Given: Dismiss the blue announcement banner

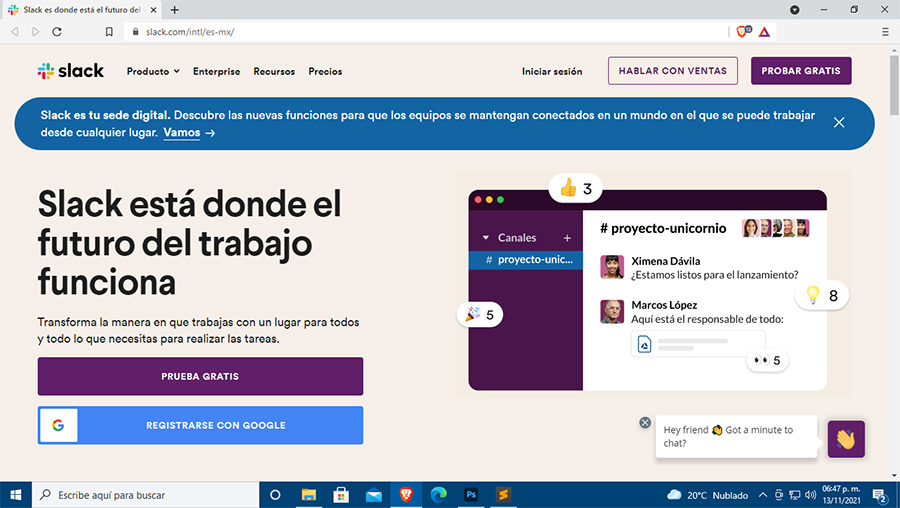Looking at the screenshot, I should coord(839,123).
